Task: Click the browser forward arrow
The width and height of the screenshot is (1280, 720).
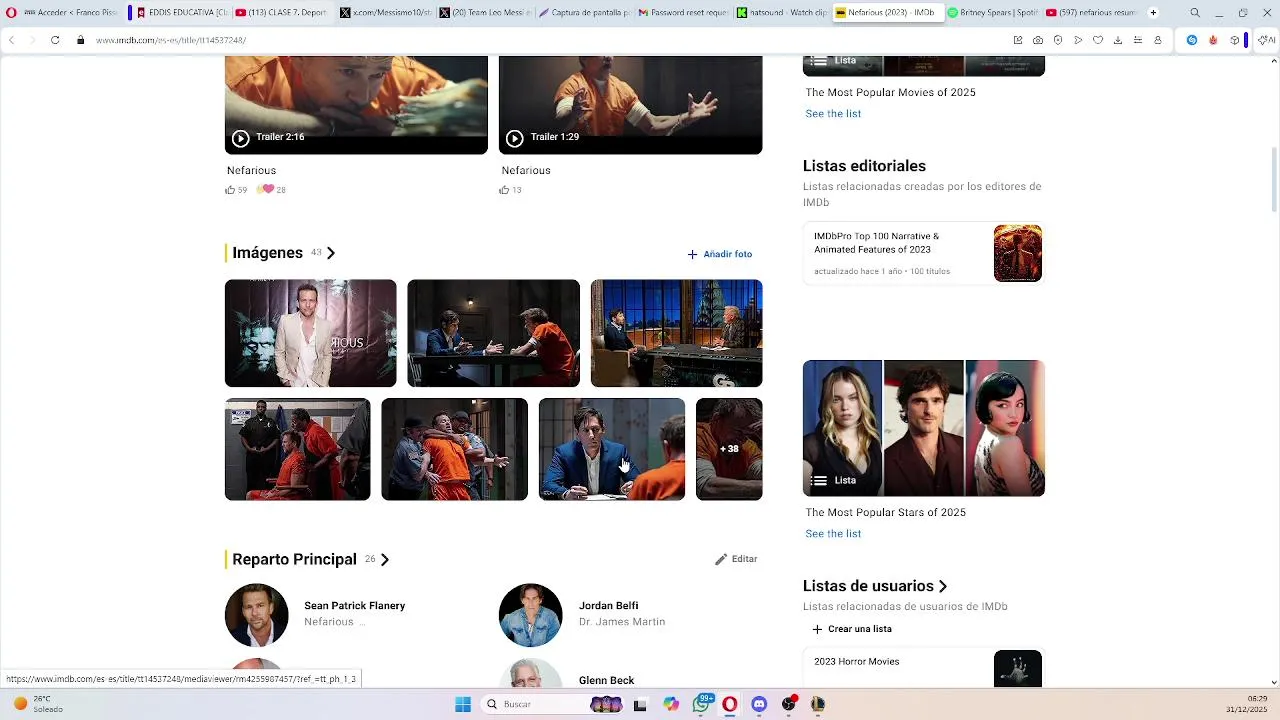Action: pos(33,40)
